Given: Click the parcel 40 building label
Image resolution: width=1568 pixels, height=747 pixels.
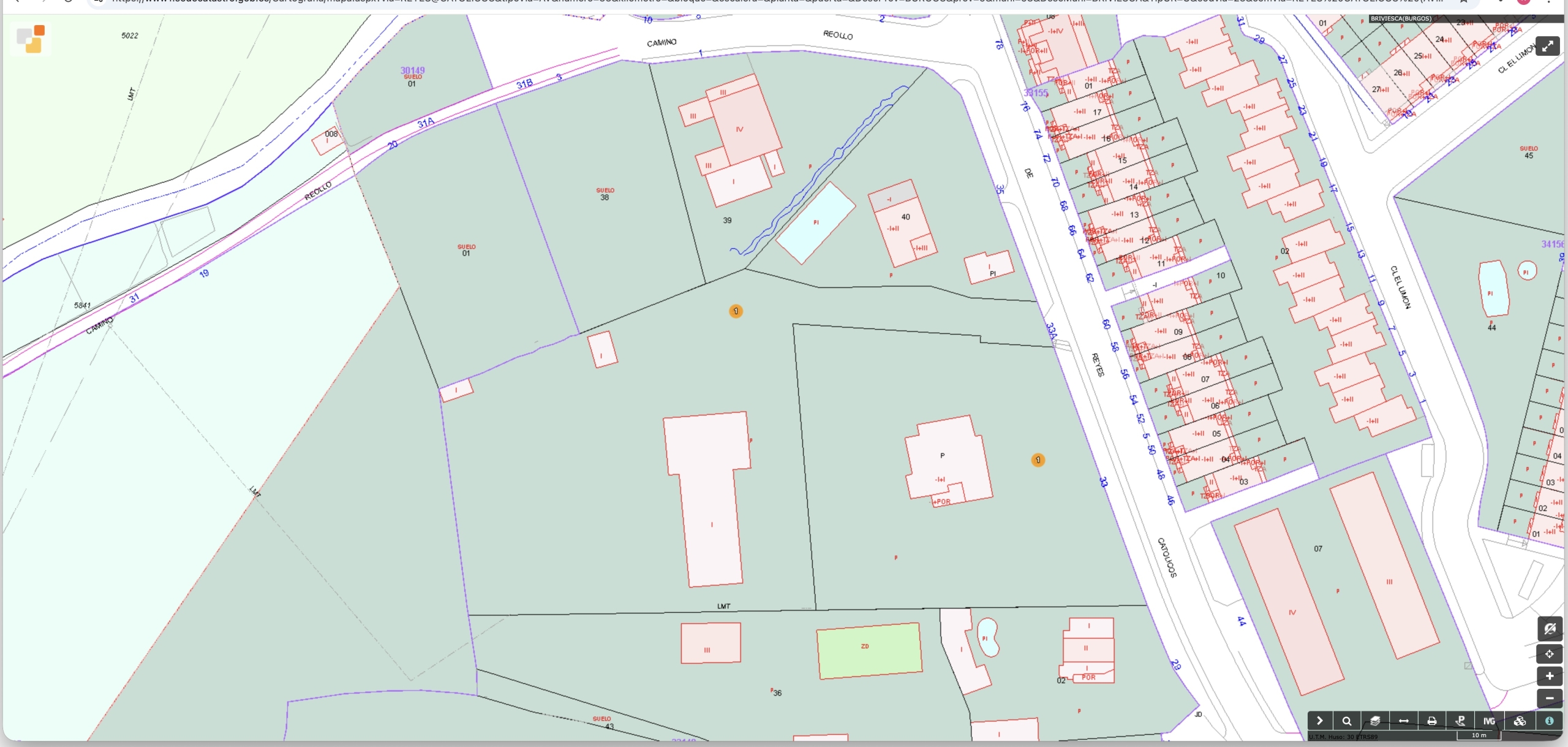Looking at the screenshot, I should click(x=905, y=217).
